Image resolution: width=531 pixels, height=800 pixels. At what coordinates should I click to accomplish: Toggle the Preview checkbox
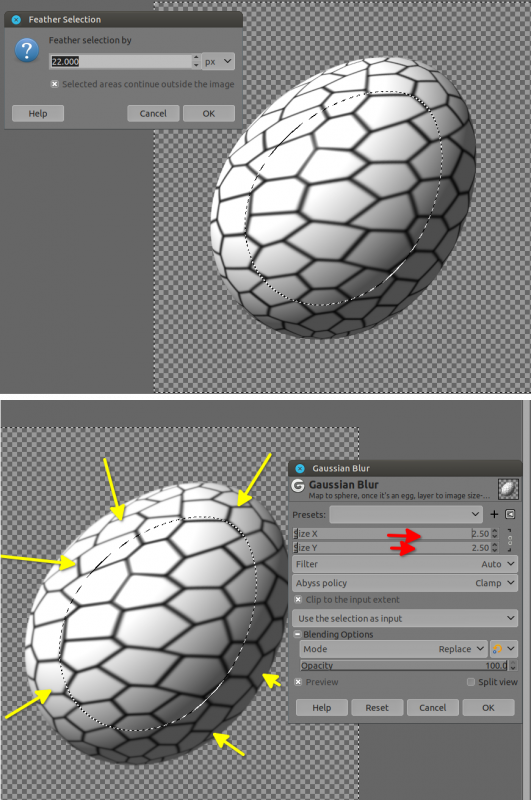(298, 682)
